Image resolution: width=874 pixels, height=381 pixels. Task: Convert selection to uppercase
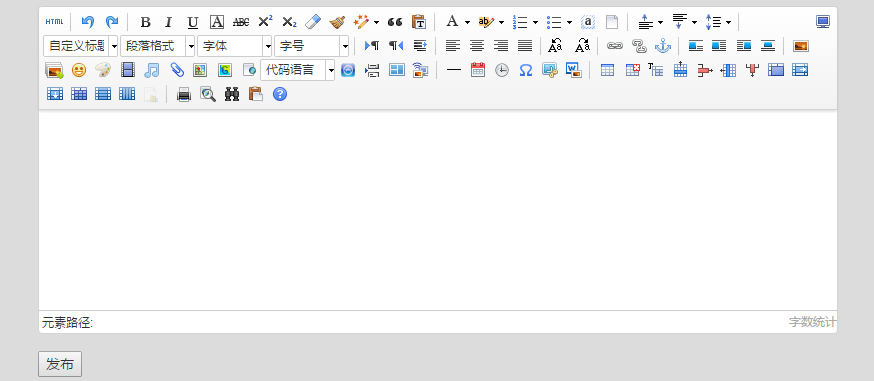click(x=556, y=46)
